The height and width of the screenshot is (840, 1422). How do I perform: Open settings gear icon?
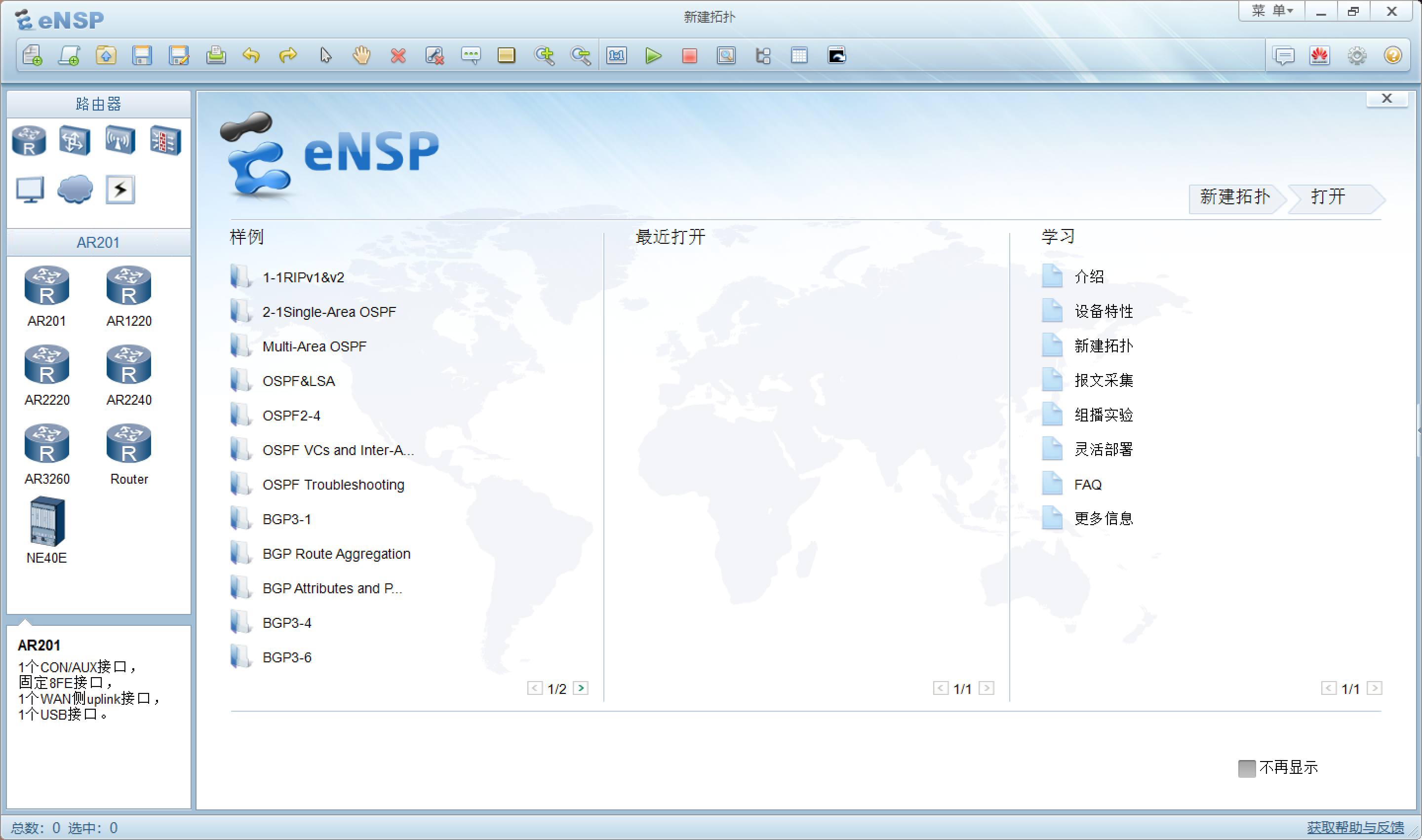click(1357, 55)
